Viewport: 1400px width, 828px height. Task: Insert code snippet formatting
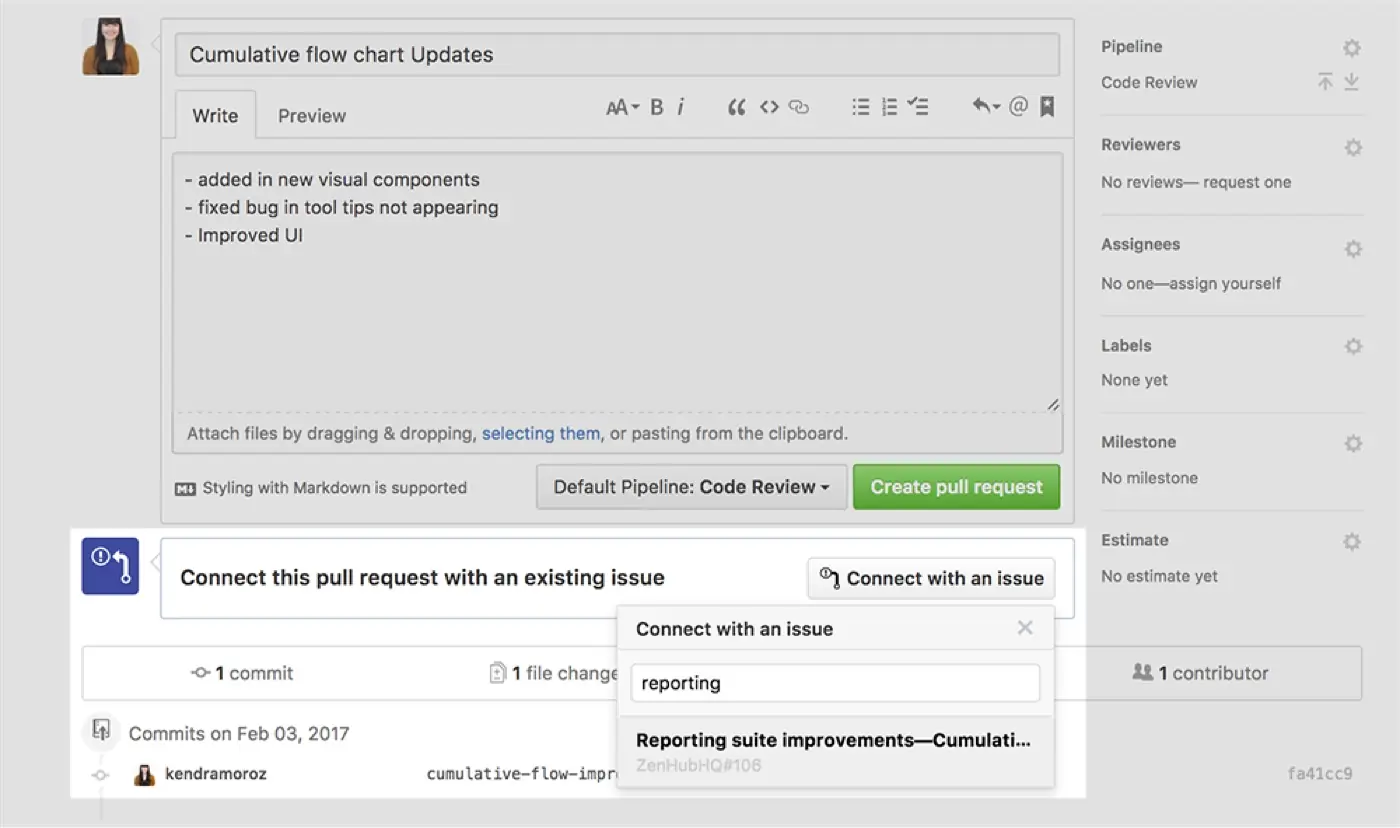click(768, 107)
